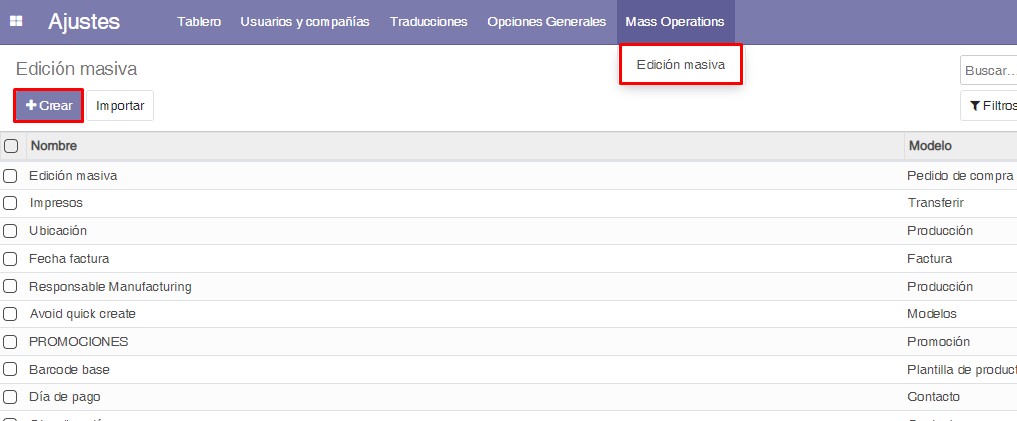Viewport: 1017px width, 421px height.
Task: Open Usuarios y compañías menu
Action: [x=305, y=22]
